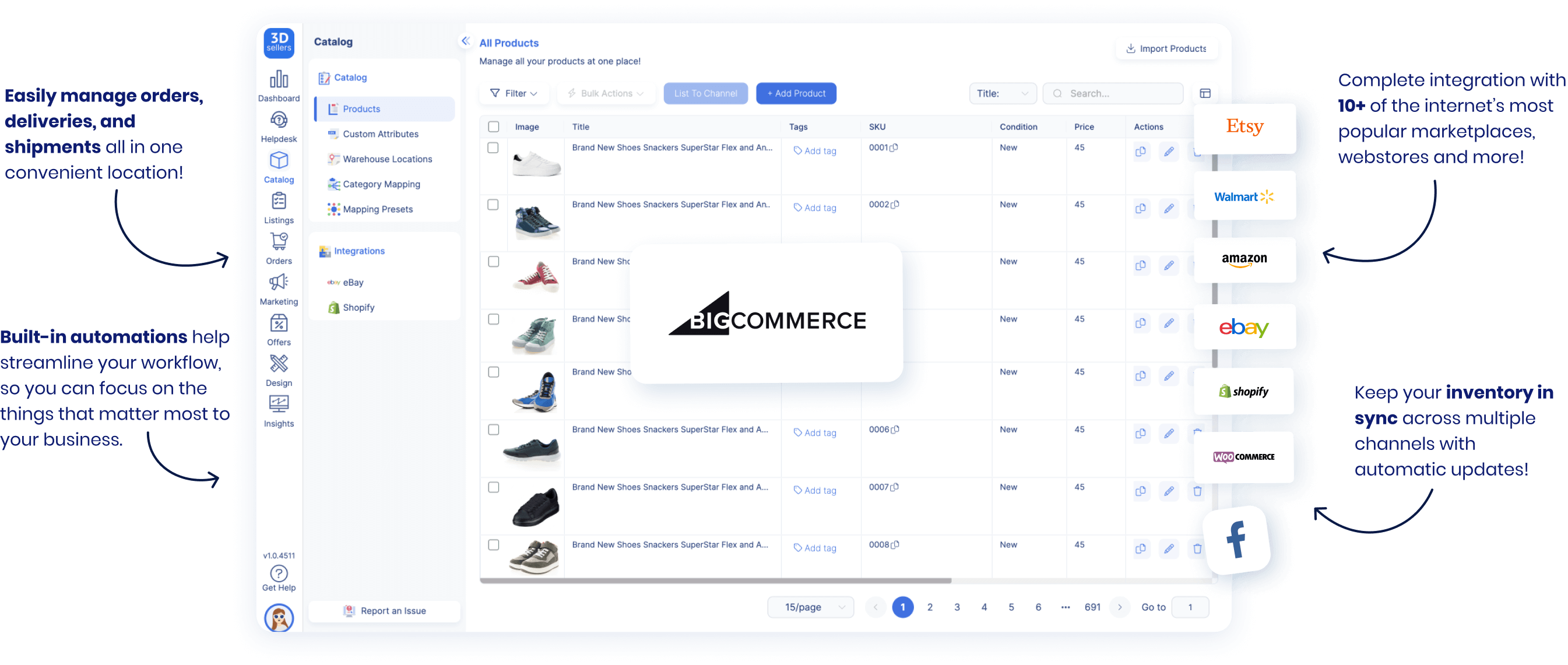The height and width of the screenshot is (665, 1568).
Task: Check the select-all checkbox in the header
Action: [493, 126]
